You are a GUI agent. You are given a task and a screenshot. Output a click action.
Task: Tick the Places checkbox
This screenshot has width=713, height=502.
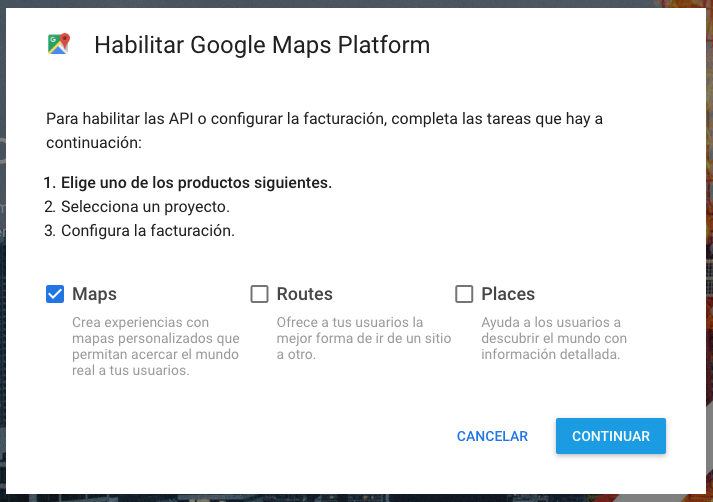(464, 294)
